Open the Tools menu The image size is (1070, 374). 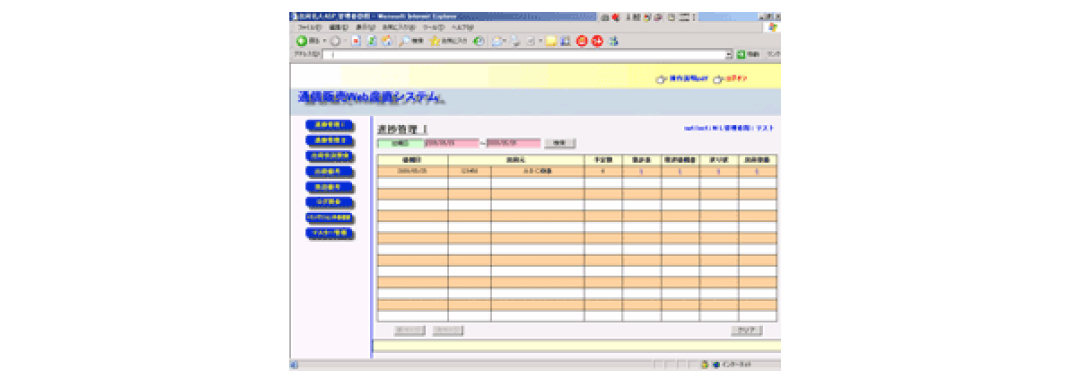434,27
